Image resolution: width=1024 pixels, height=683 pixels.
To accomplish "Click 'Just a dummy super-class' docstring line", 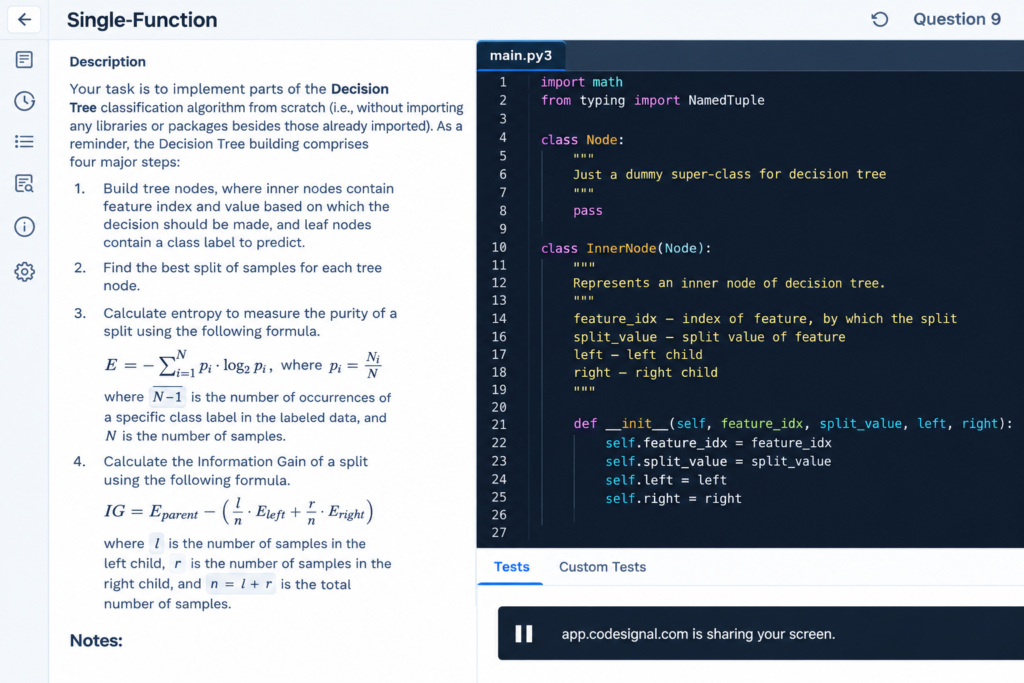I will pyautogui.click(x=729, y=174).
